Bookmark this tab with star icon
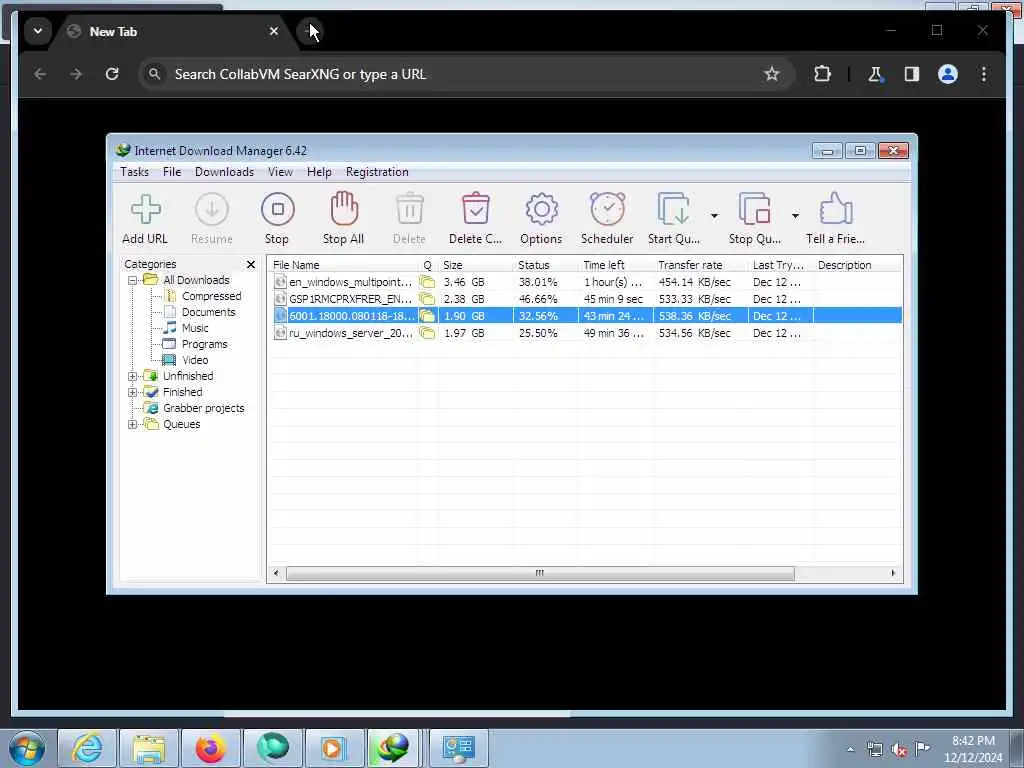1024x768 pixels. pos(772,74)
